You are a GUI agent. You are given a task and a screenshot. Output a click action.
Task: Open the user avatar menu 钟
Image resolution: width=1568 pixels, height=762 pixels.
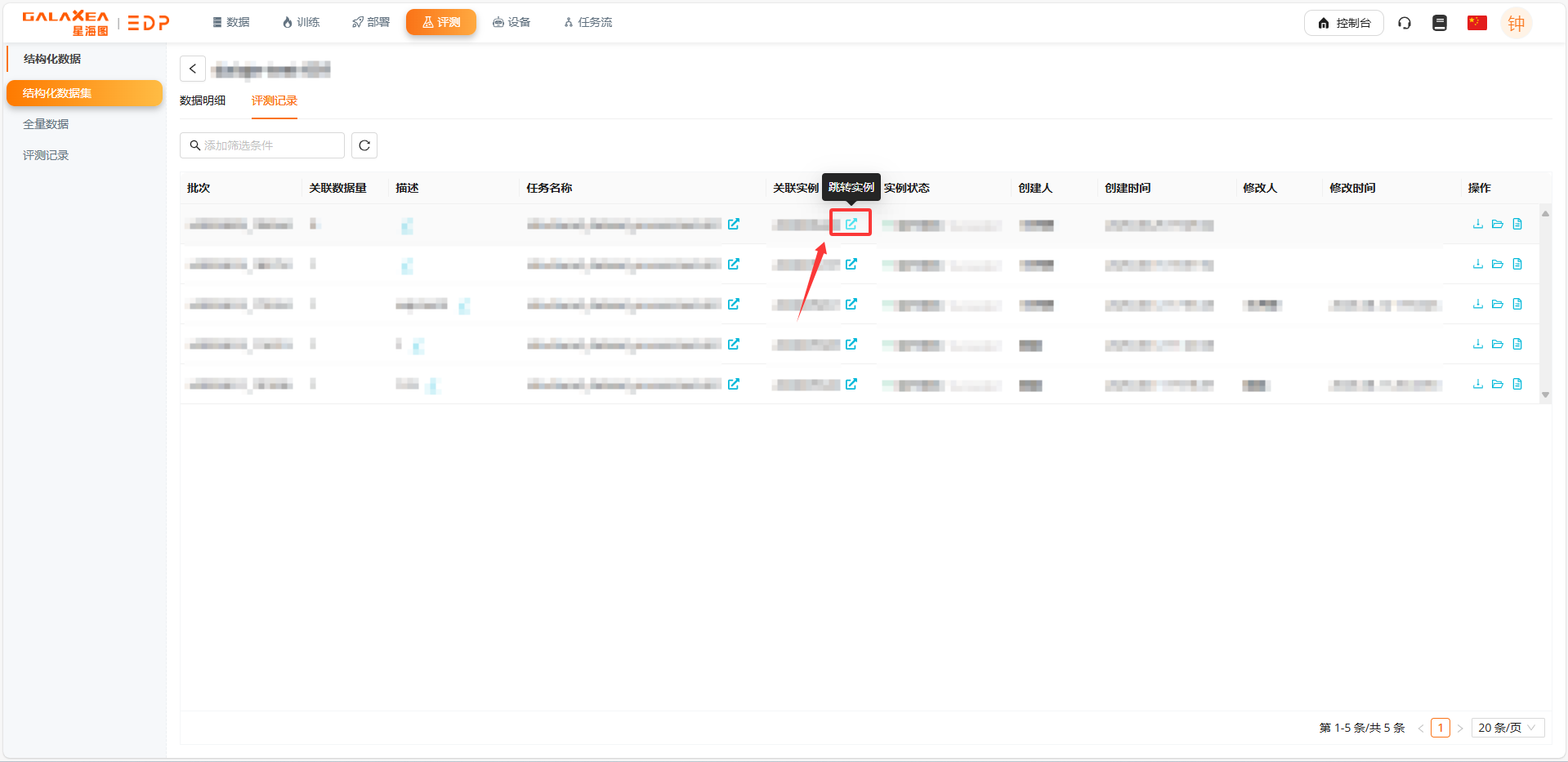click(1516, 24)
